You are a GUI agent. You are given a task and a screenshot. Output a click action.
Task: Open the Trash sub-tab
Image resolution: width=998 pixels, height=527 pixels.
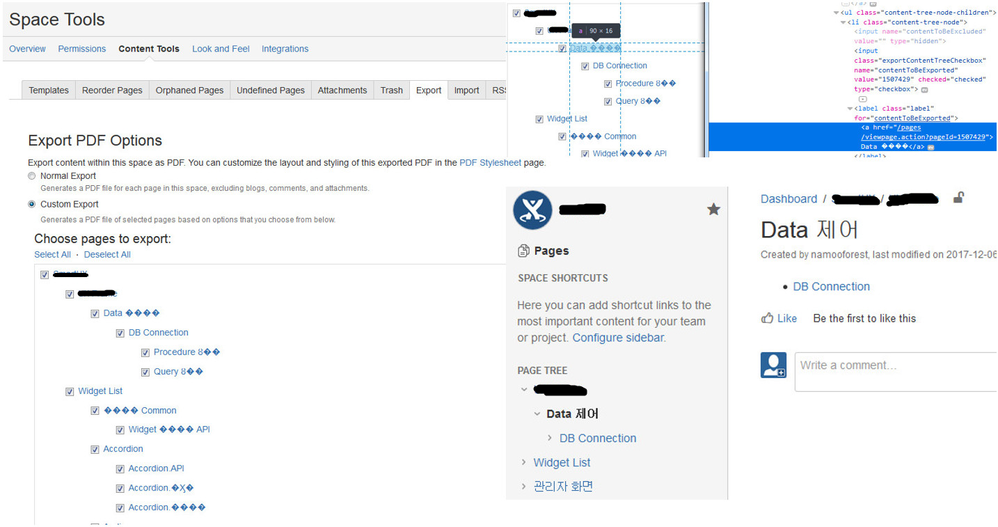click(x=391, y=90)
